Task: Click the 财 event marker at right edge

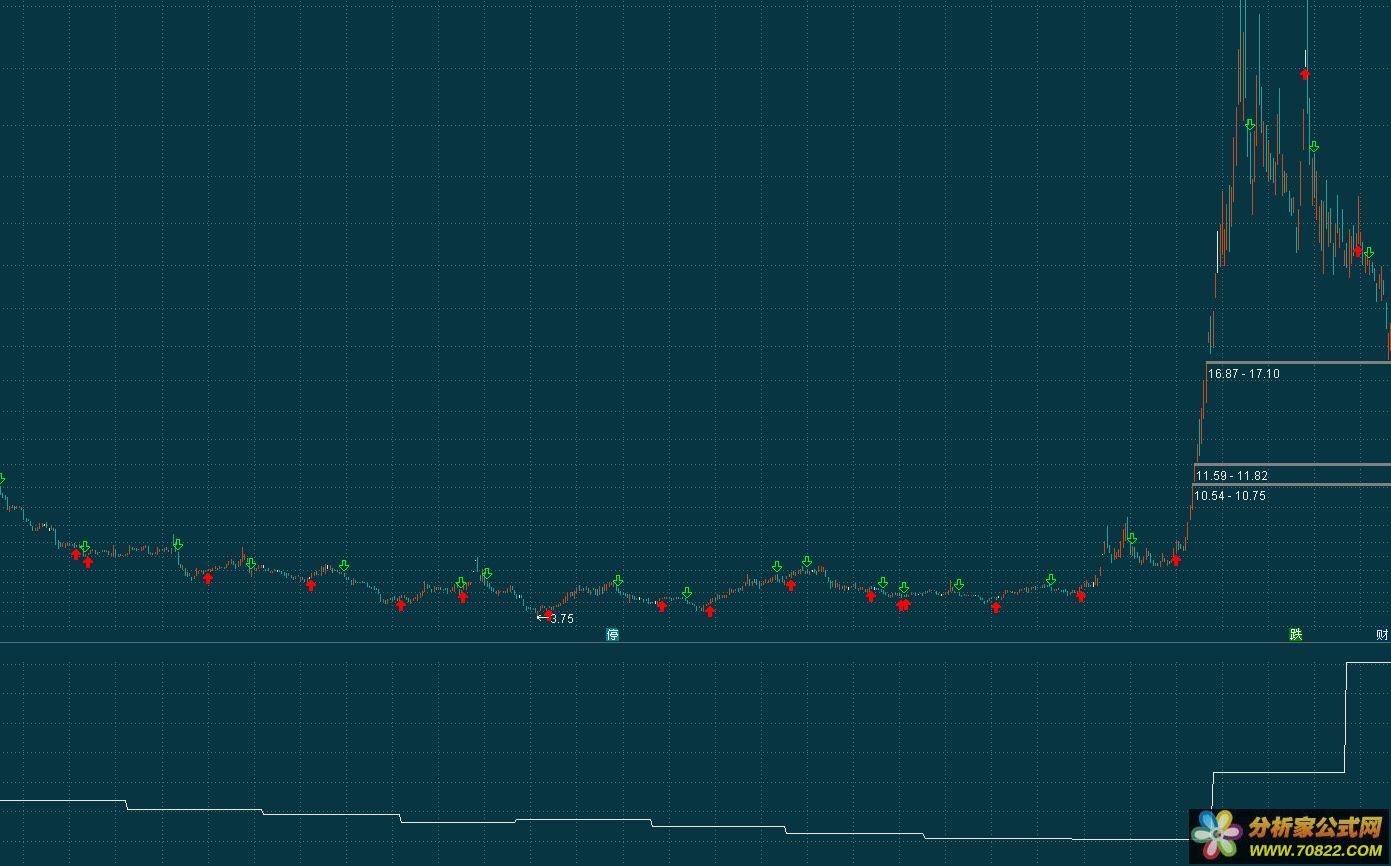Action: [x=1383, y=635]
